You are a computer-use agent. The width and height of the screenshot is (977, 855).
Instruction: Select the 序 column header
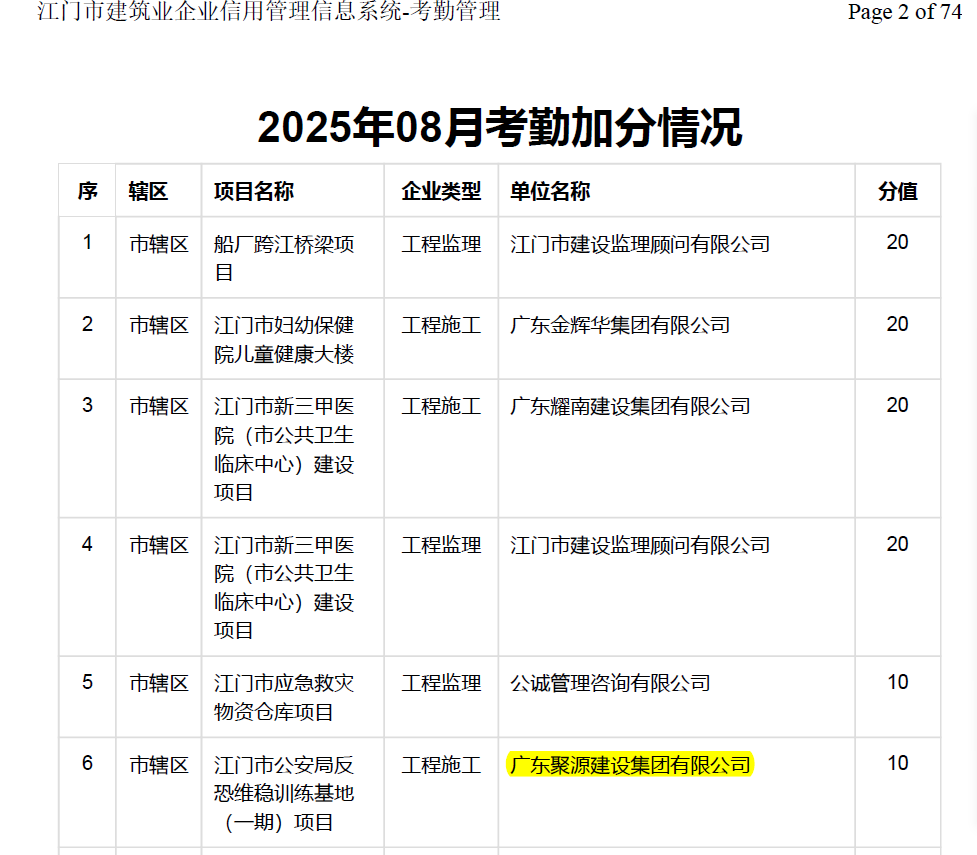coord(87,191)
